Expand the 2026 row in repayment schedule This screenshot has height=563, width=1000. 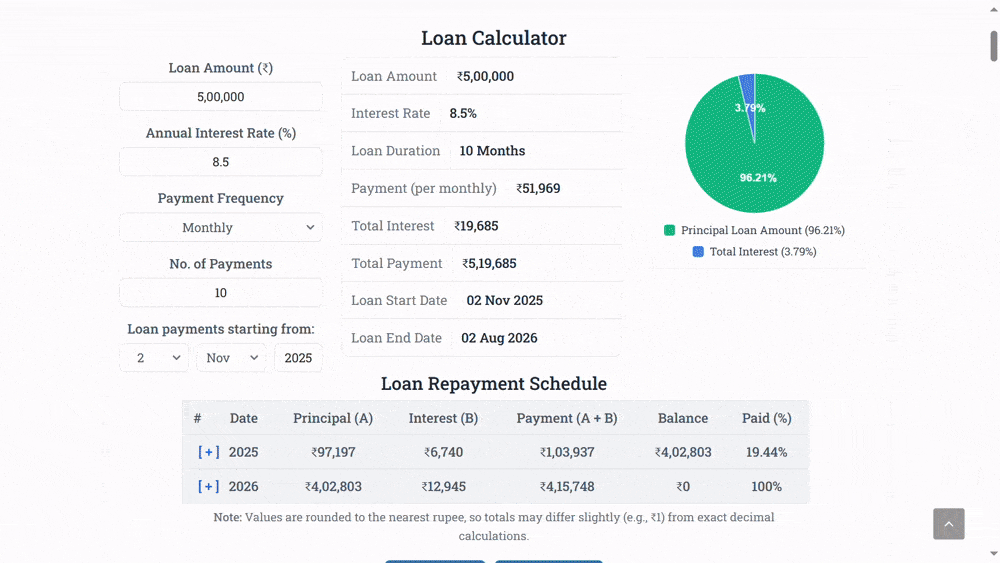click(209, 486)
